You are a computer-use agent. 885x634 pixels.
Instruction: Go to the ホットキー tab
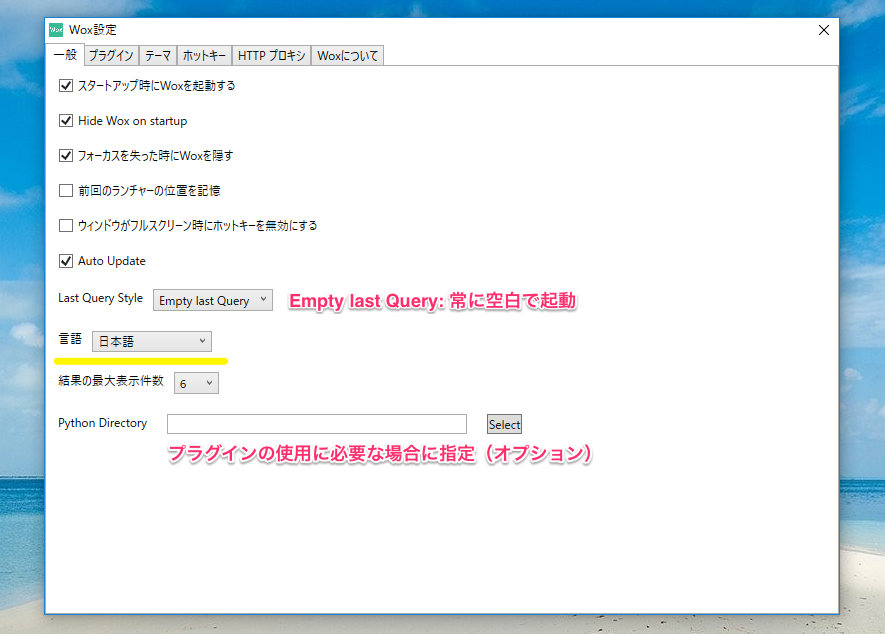click(204, 55)
